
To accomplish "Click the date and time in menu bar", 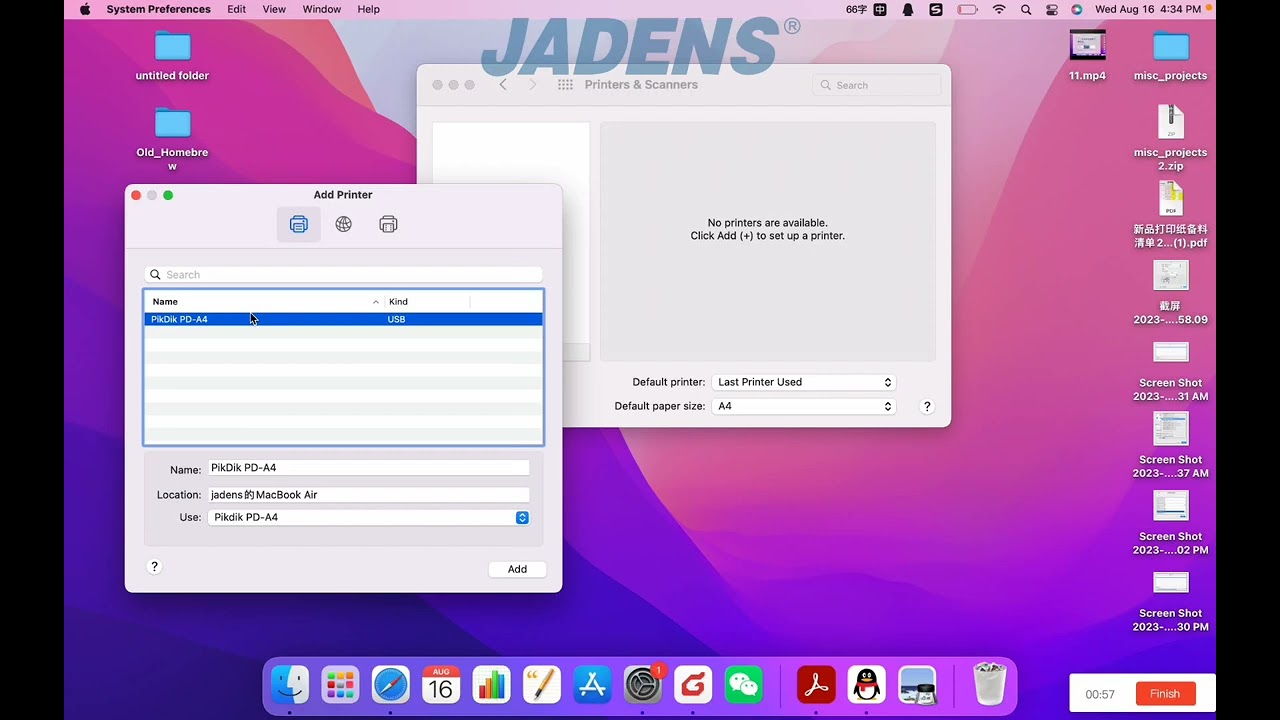I will [x=1148, y=9].
